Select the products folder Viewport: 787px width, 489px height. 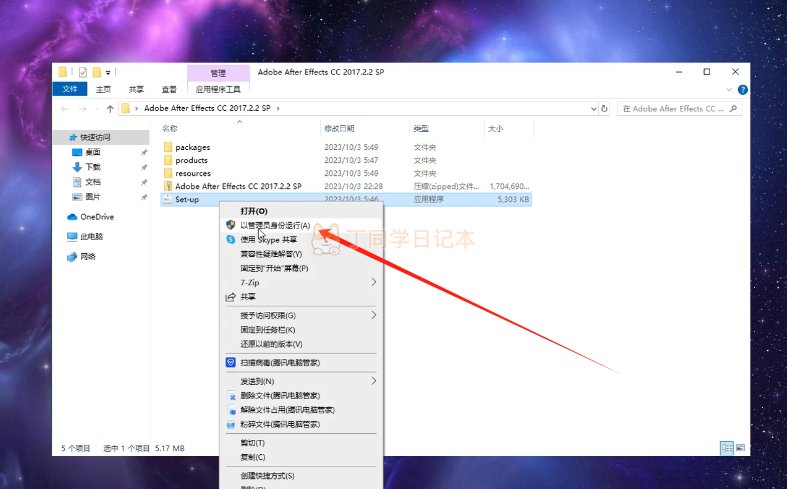(x=191, y=160)
